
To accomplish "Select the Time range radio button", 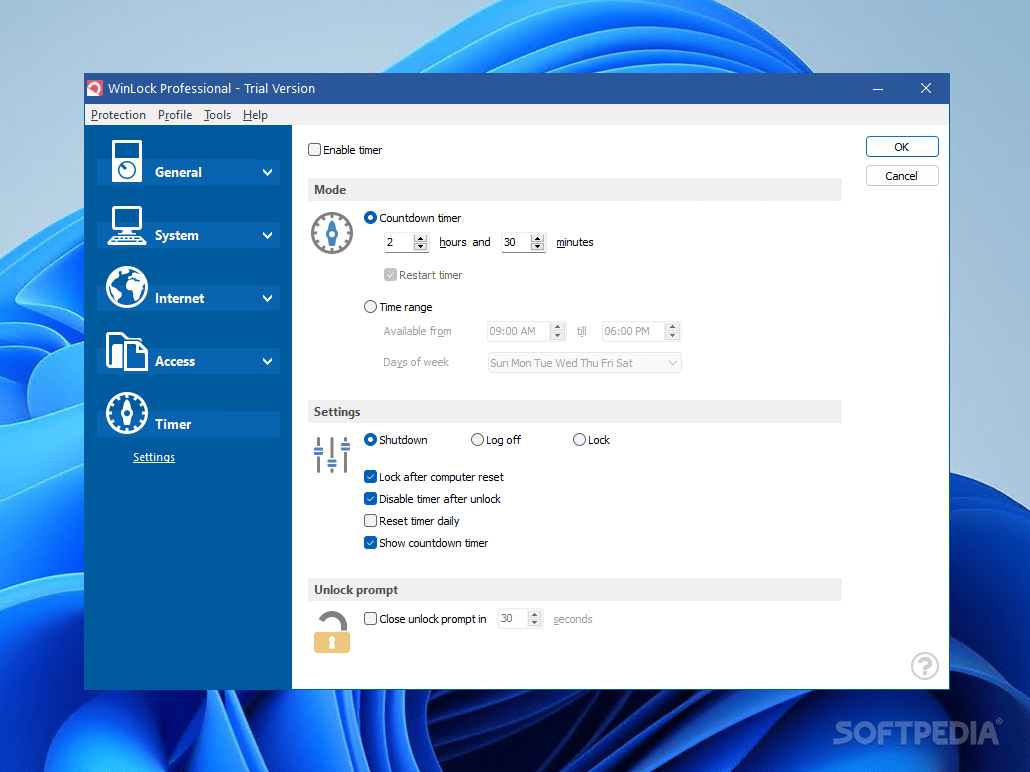I will 370,307.
